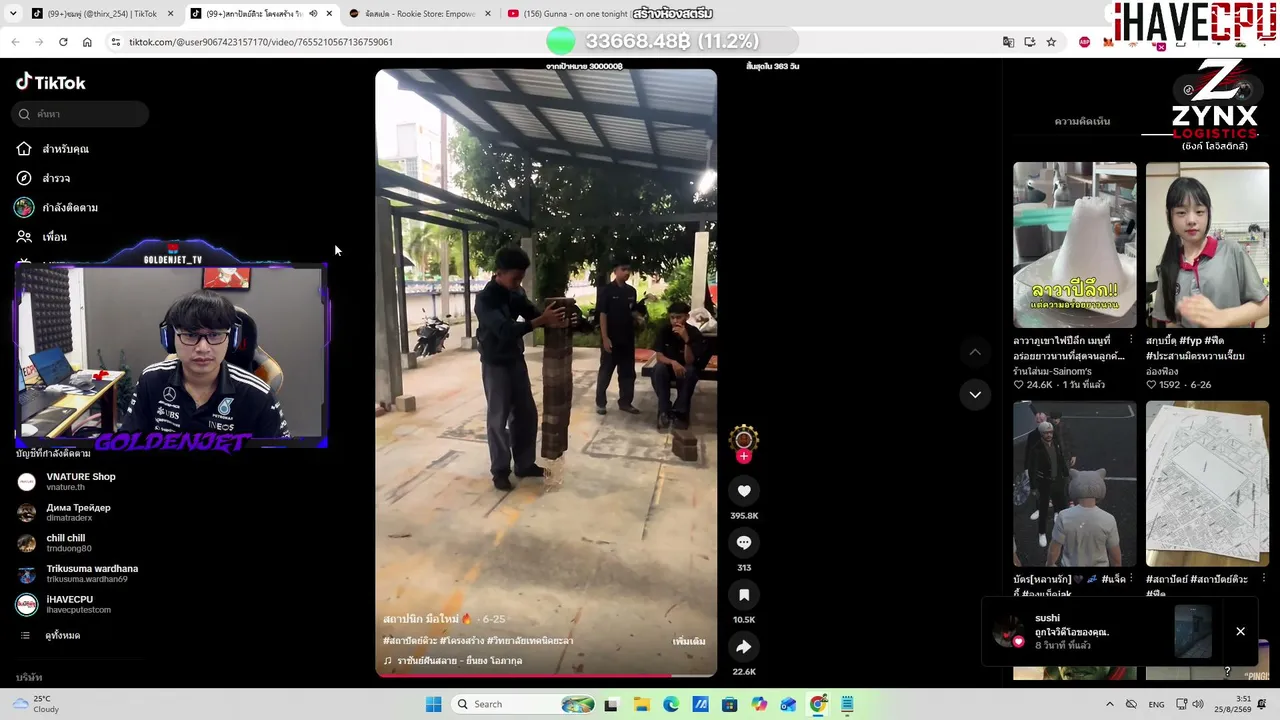This screenshot has width=1280, height=720.
Task: Open the AdBlock Plus extension
Action: pos(1085,42)
